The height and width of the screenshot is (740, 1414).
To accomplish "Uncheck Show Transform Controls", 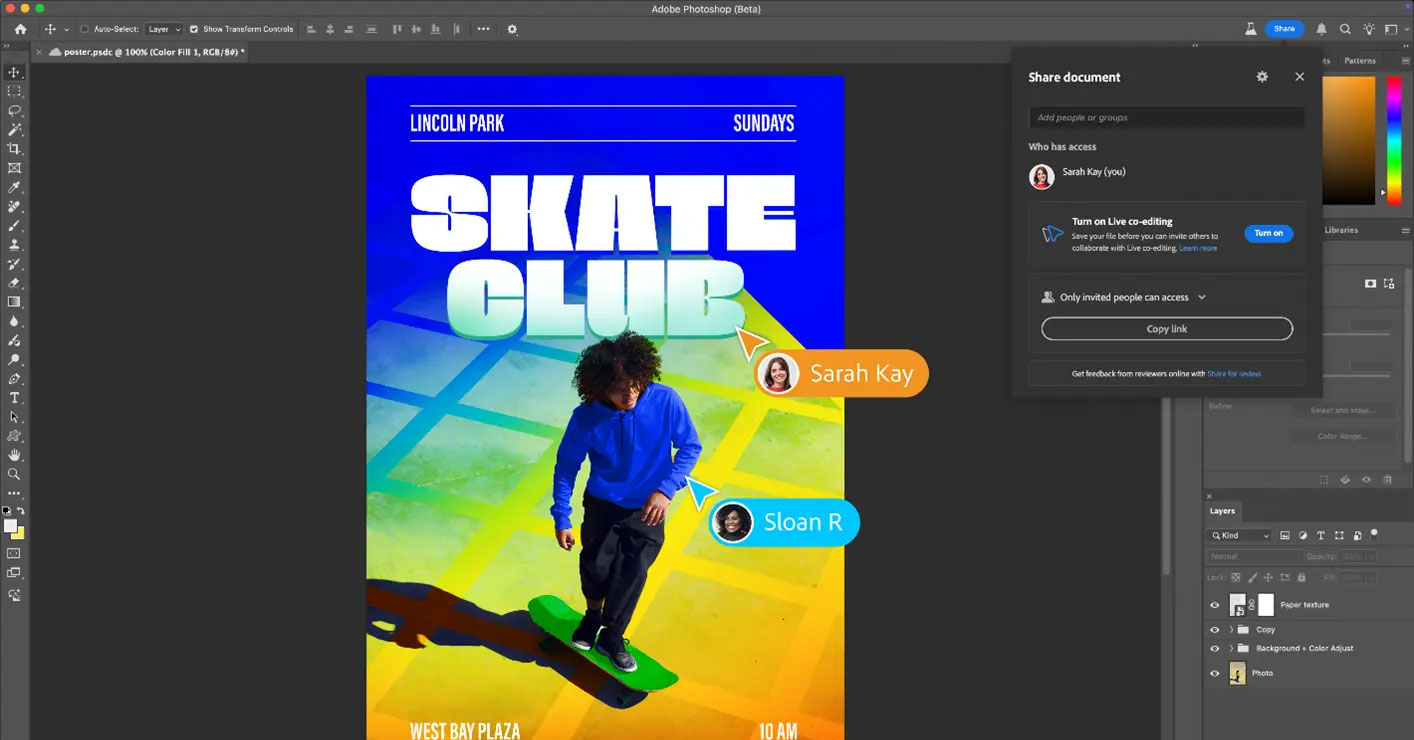I will click(194, 29).
